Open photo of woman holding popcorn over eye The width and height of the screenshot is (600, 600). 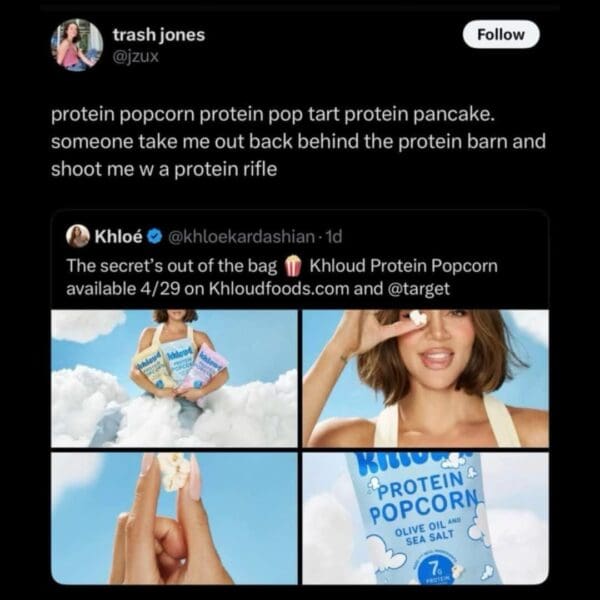[x=426, y=378]
